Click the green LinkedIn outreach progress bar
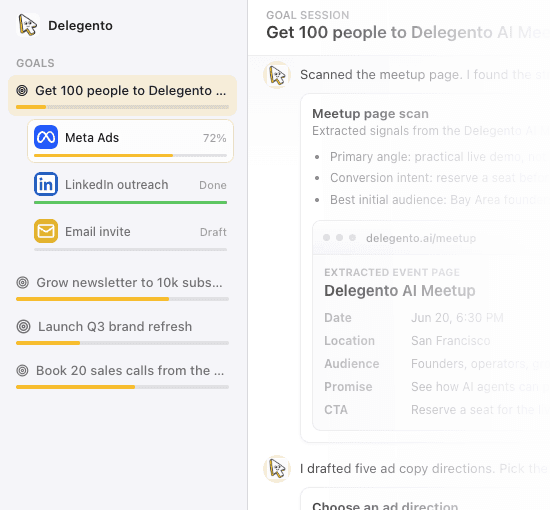This screenshot has width=550, height=510. click(130, 202)
